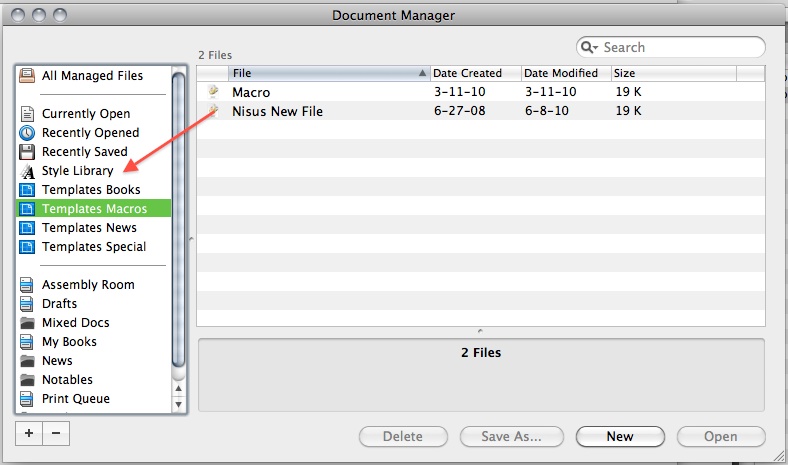Screen dimensions: 788x465
Task: Add a new group with plus button
Action: tap(29, 433)
